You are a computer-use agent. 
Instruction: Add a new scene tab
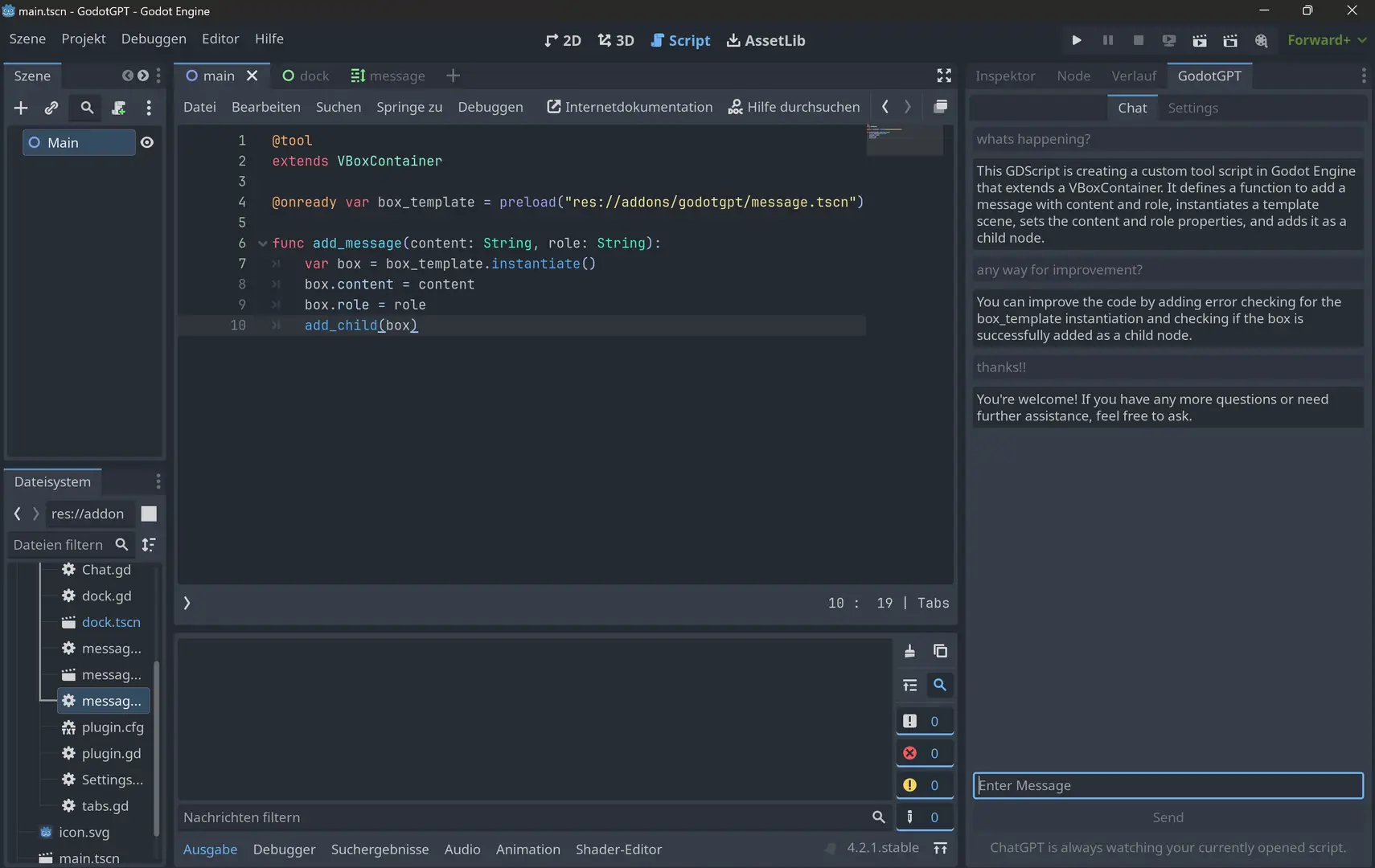(x=453, y=76)
